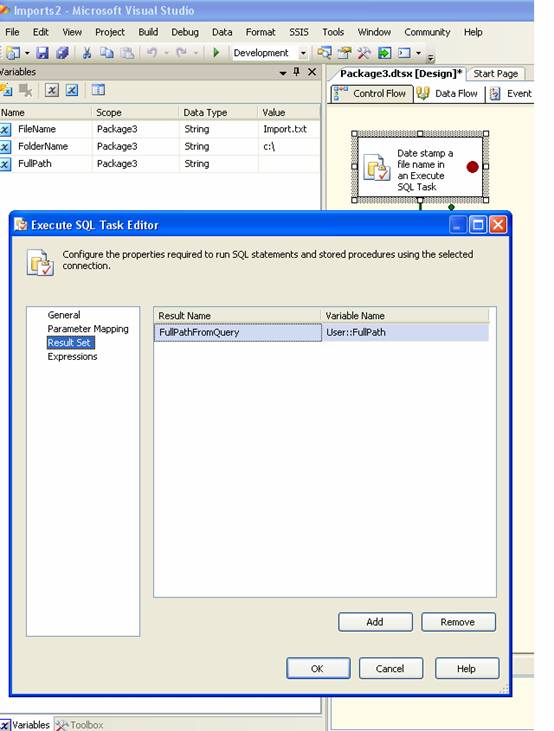This screenshot has height=731, width=554.
Task: Start debugging with green play icon
Action: [x=216, y=53]
